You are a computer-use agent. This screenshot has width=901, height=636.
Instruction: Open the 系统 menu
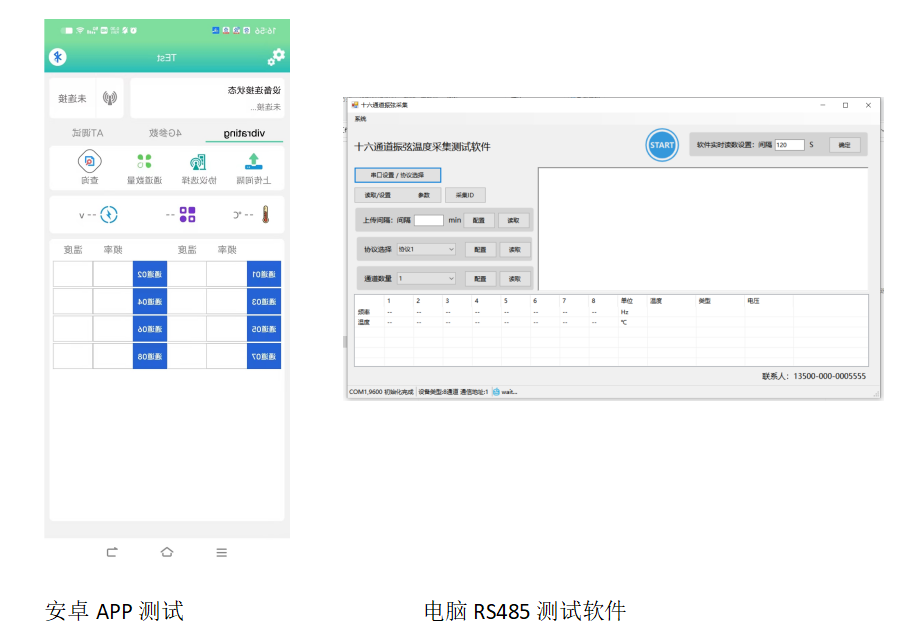click(361, 119)
